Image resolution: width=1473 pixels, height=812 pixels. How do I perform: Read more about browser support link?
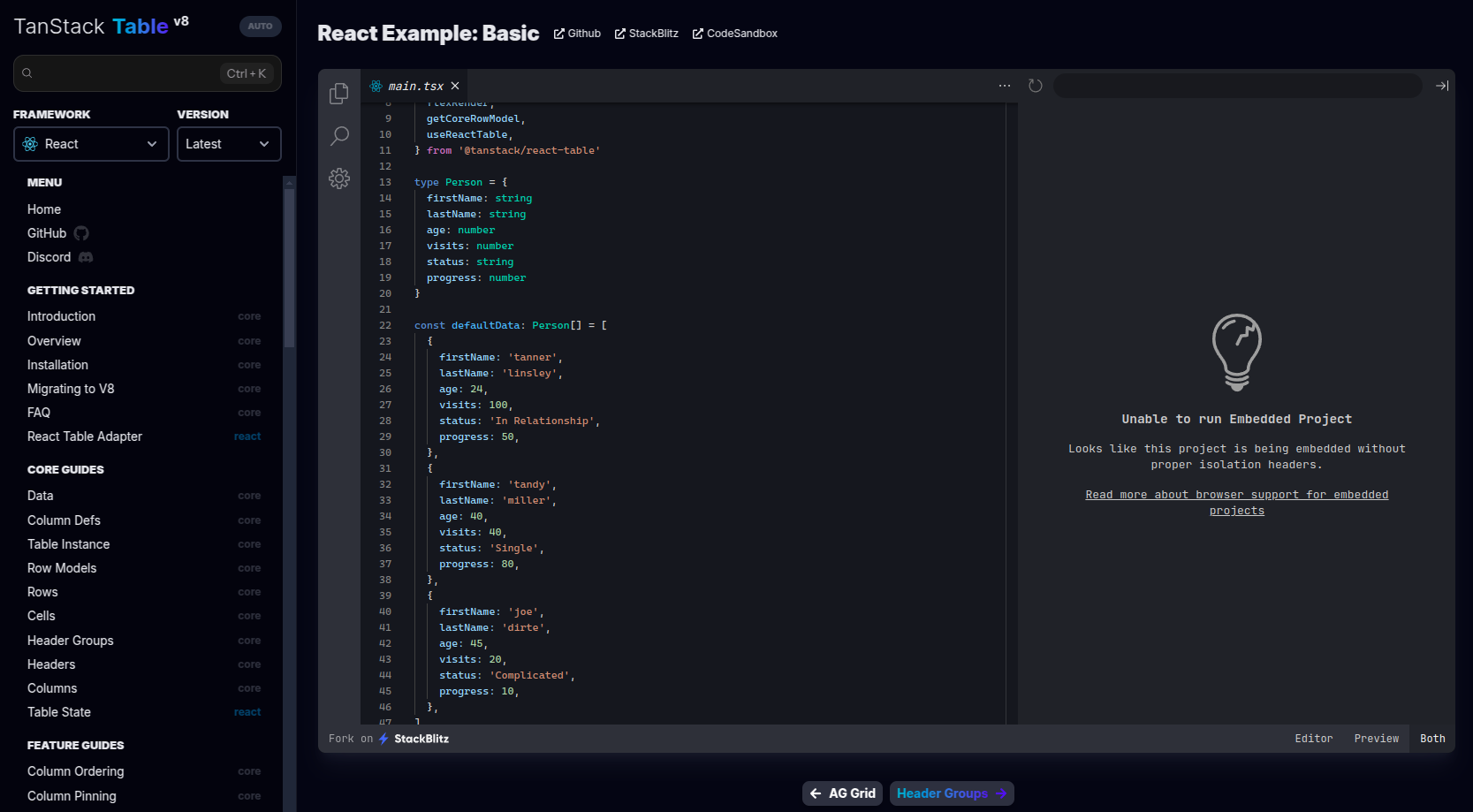pyautogui.click(x=1237, y=503)
